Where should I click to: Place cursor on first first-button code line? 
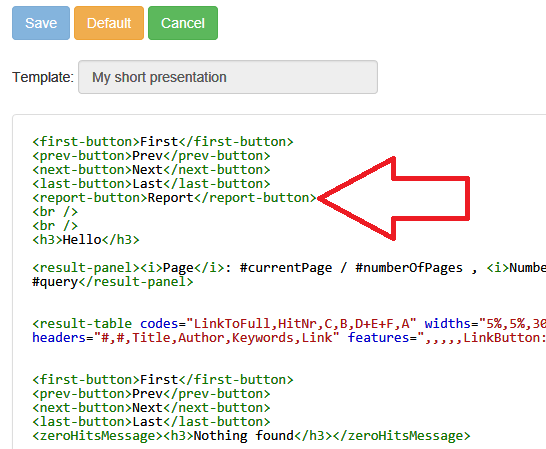click(163, 142)
